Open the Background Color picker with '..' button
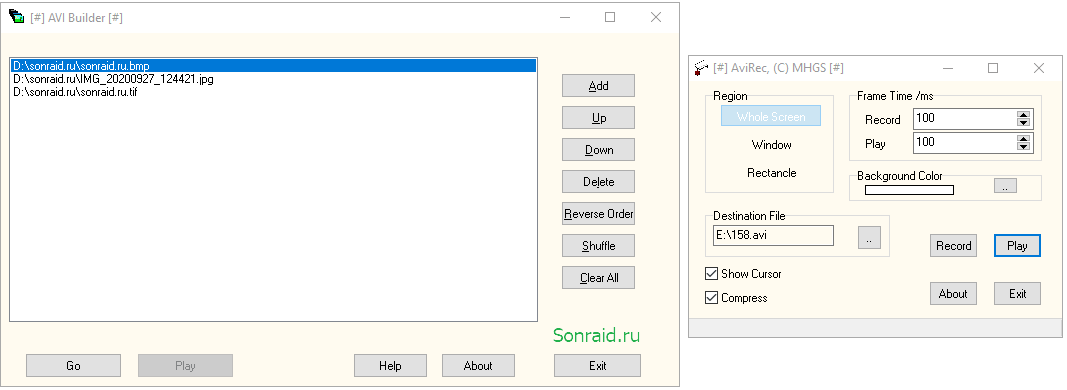The height and width of the screenshot is (390, 1067). [1005, 185]
